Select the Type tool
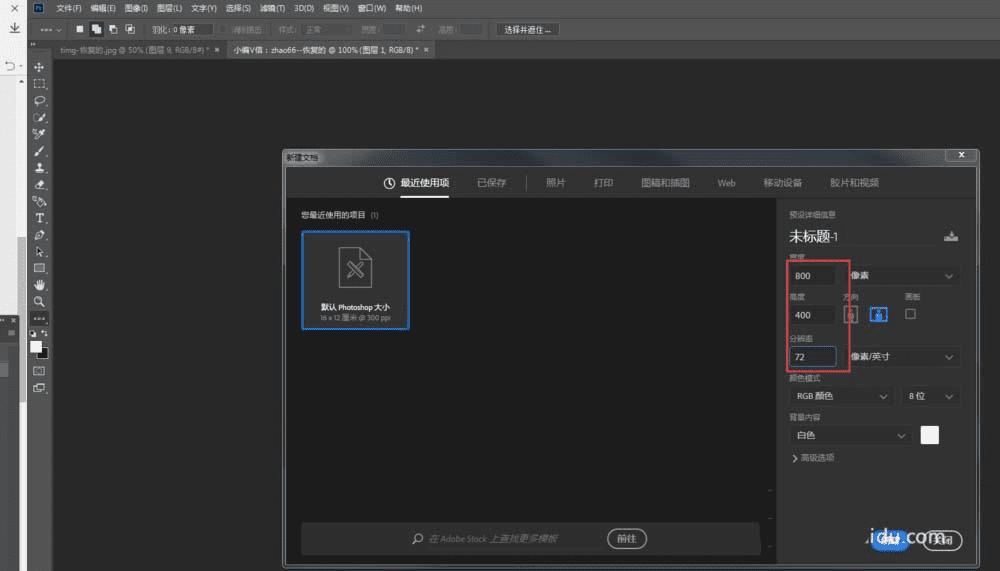This screenshot has width=1000, height=571. [x=39, y=218]
